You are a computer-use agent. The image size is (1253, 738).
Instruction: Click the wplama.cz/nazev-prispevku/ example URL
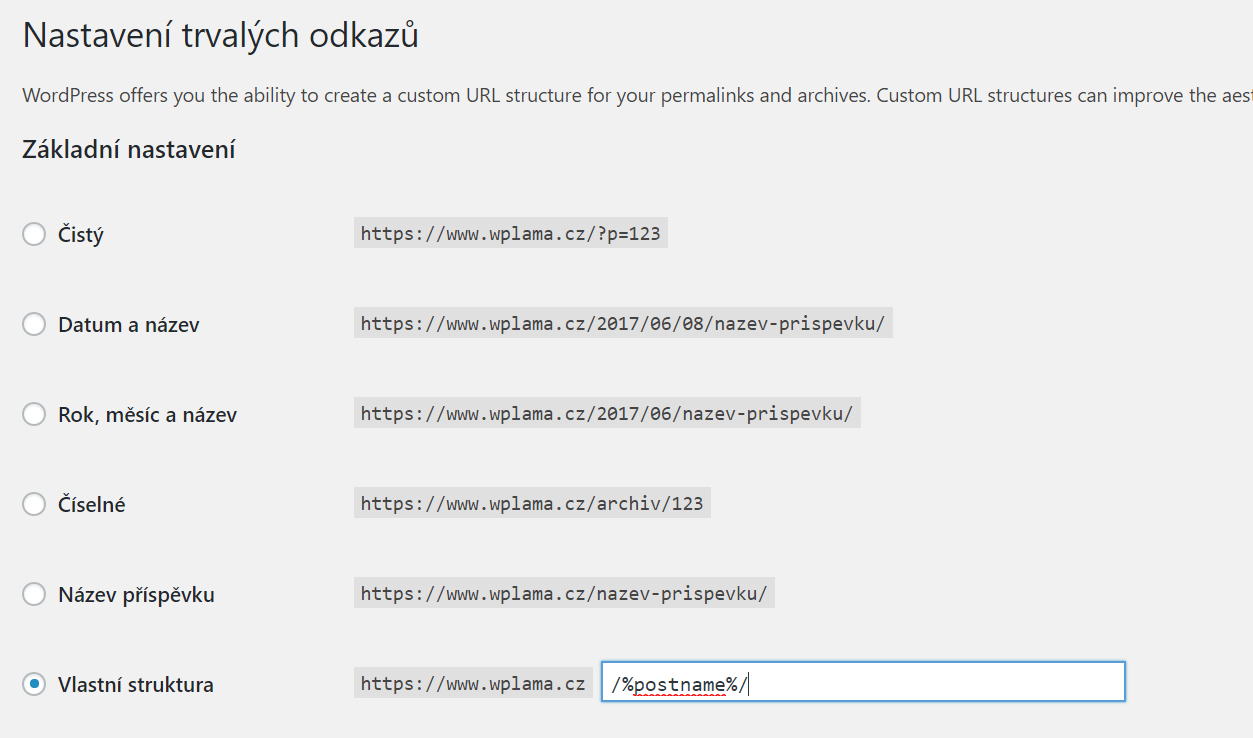click(x=564, y=593)
